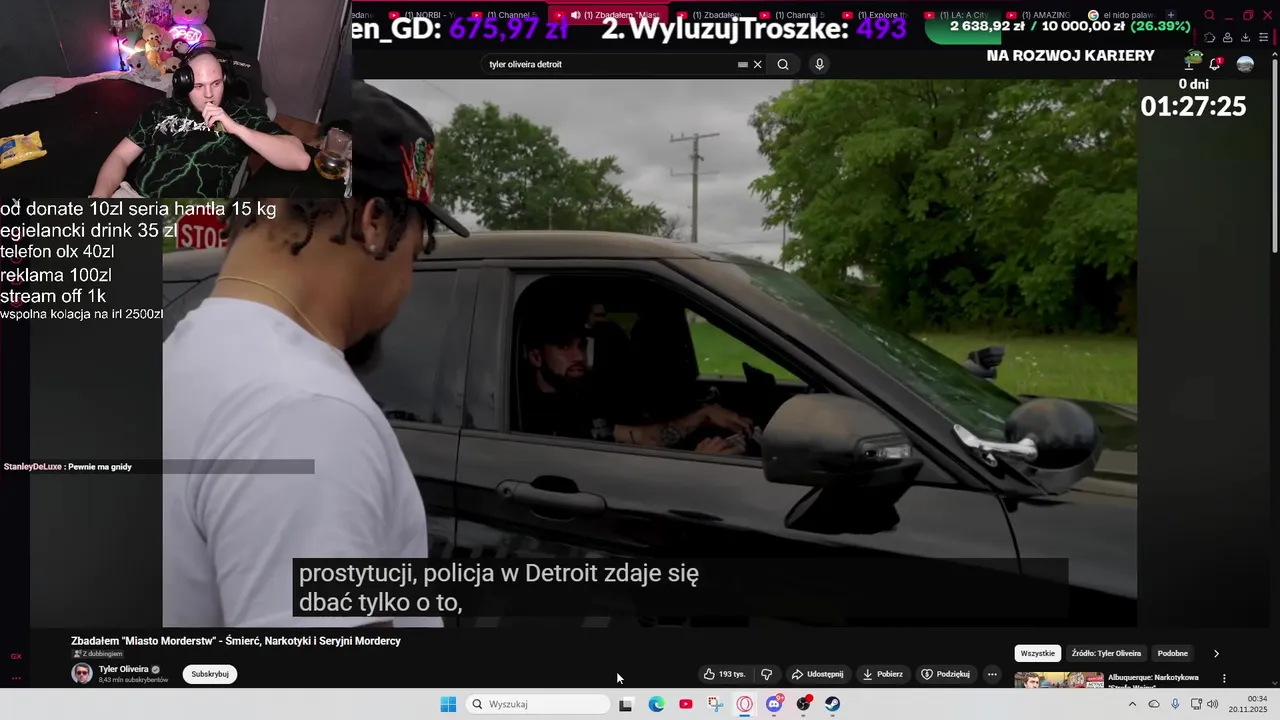Open OBS-like app icon left of Steam
The width and height of the screenshot is (1280, 720).
[x=803, y=704]
